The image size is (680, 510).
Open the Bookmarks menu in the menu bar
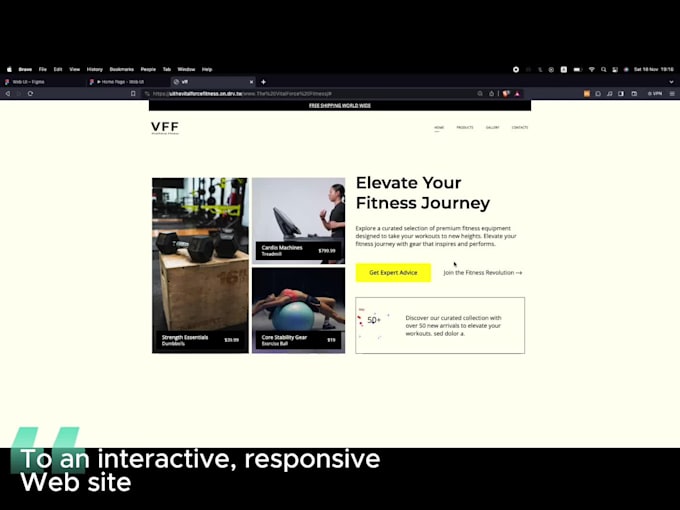[121, 69]
